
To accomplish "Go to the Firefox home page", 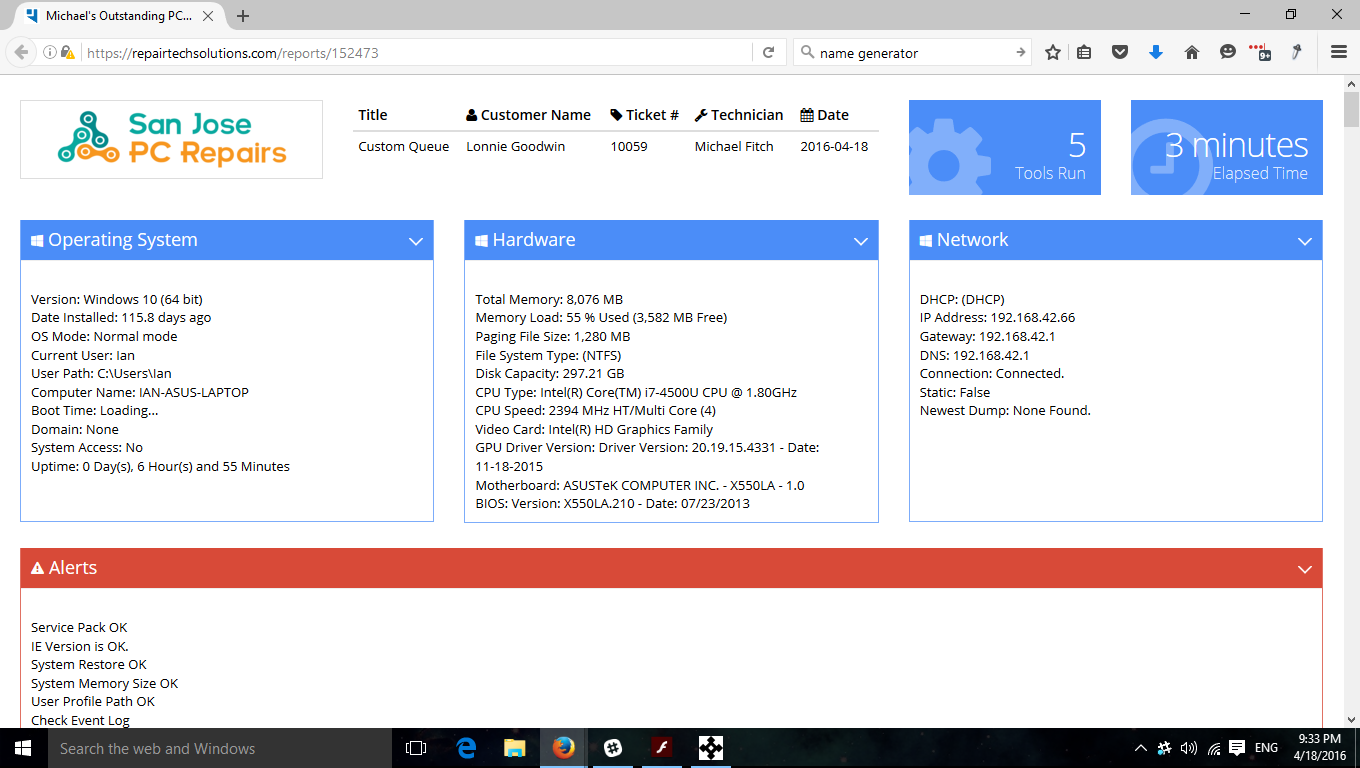I will (1192, 53).
